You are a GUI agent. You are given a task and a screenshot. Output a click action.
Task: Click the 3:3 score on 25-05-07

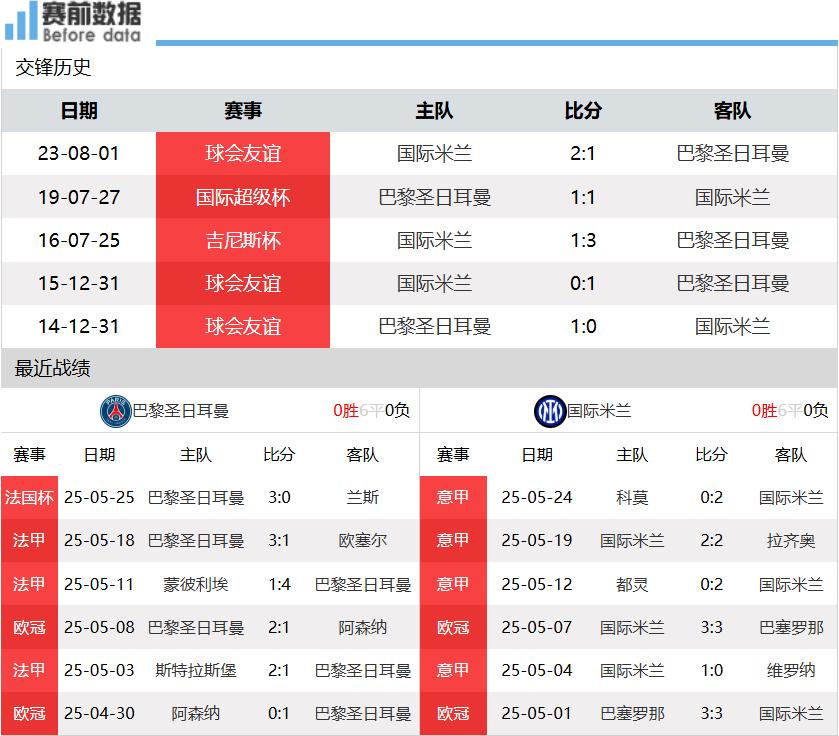click(x=712, y=627)
